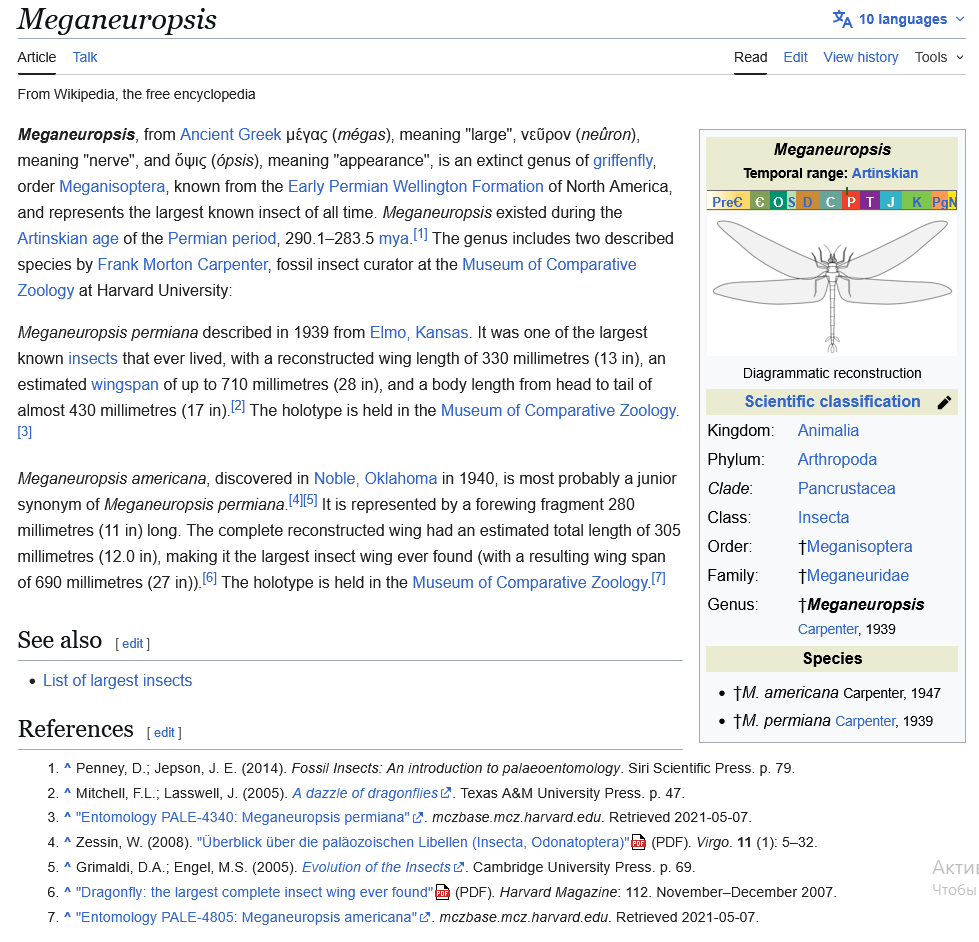The image size is (979, 942).
Task: Click citation [7] footnote link
Action: click(x=659, y=578)
